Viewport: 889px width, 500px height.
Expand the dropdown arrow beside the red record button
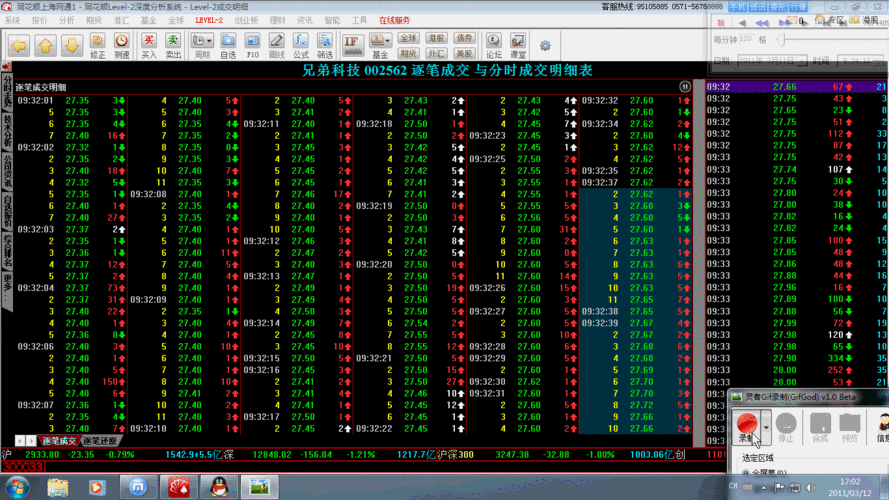pyautogui.click(x=766, y=427)
